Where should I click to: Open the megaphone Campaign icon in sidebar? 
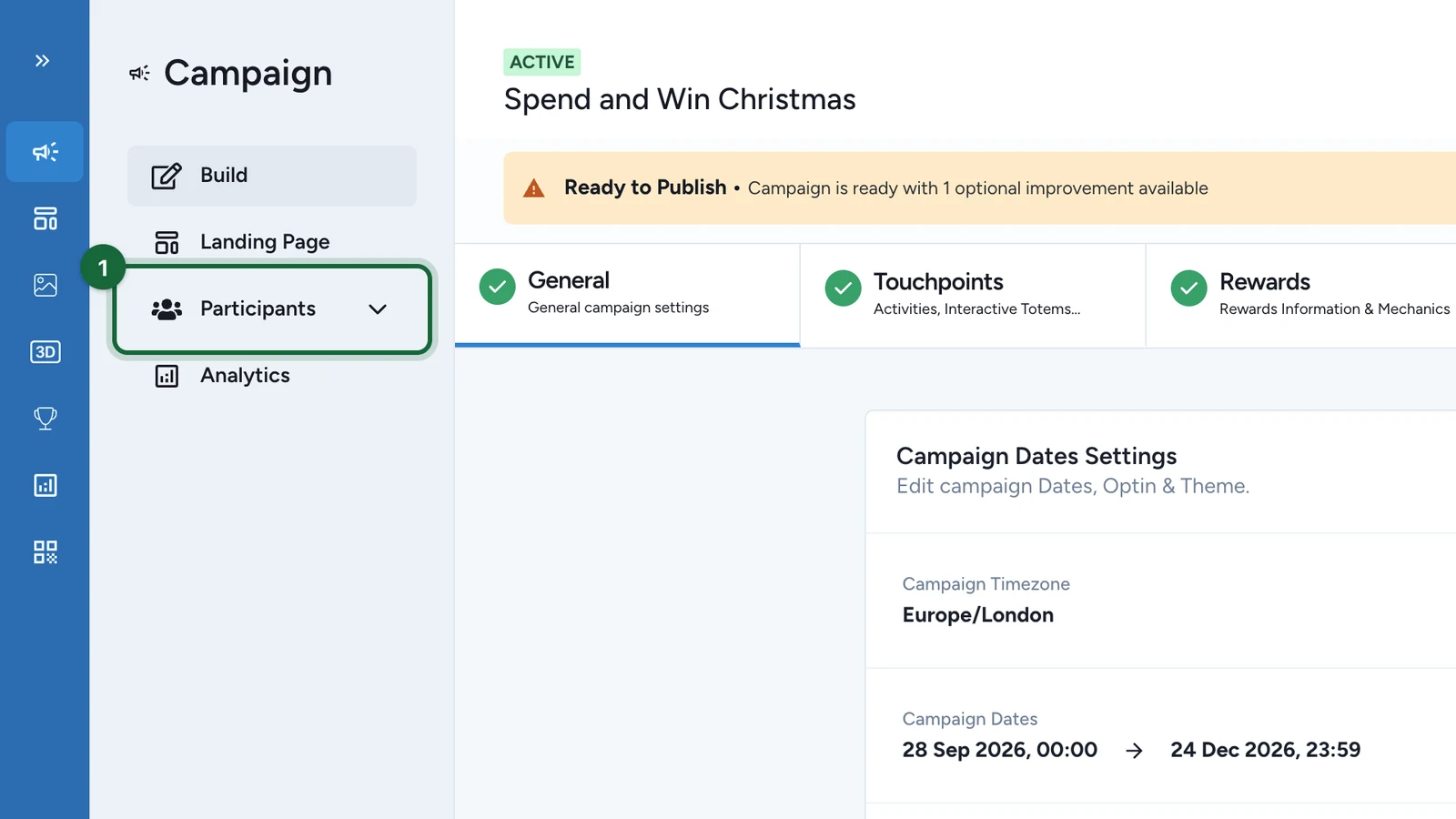click(45, 152)
